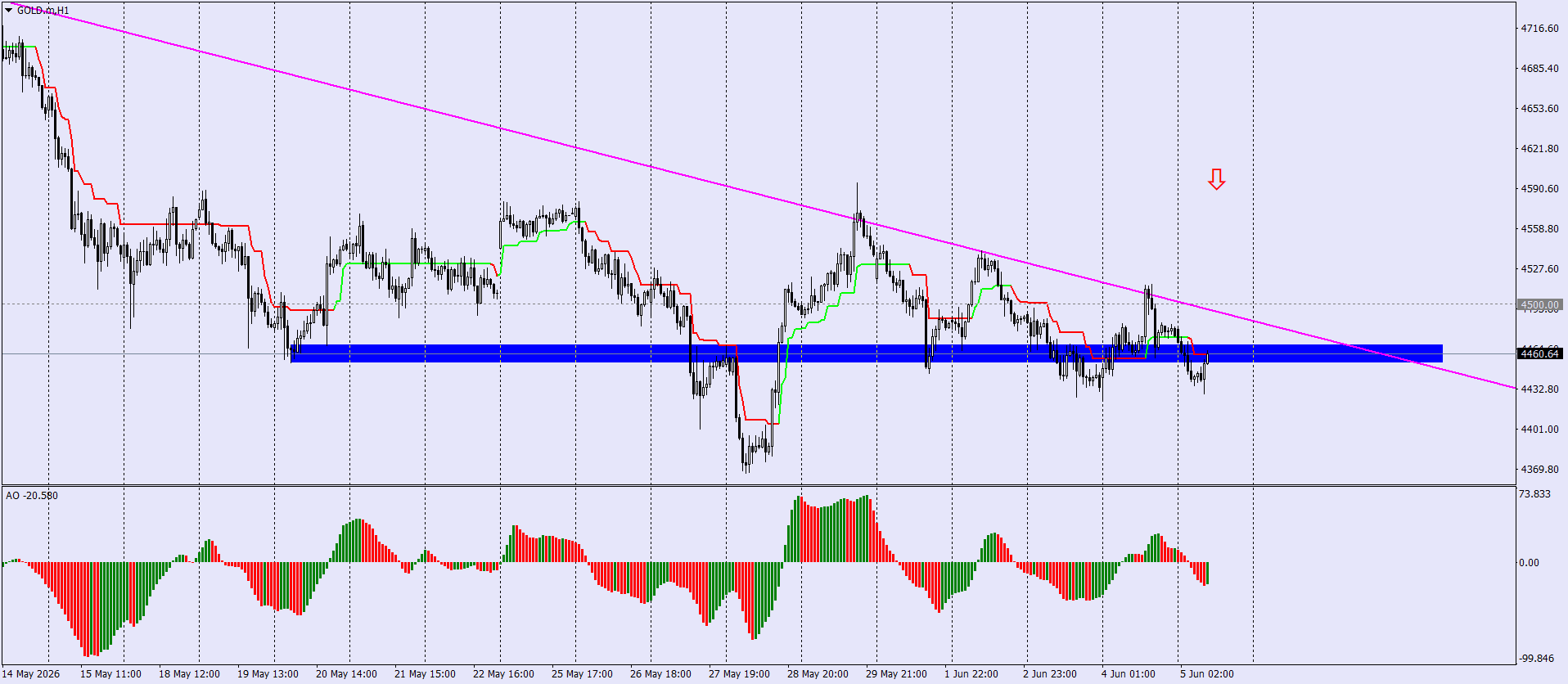Click the 4527.60 price axis value
The width and height of the screenshot is (1568, 684).
tap(1539, 268)
